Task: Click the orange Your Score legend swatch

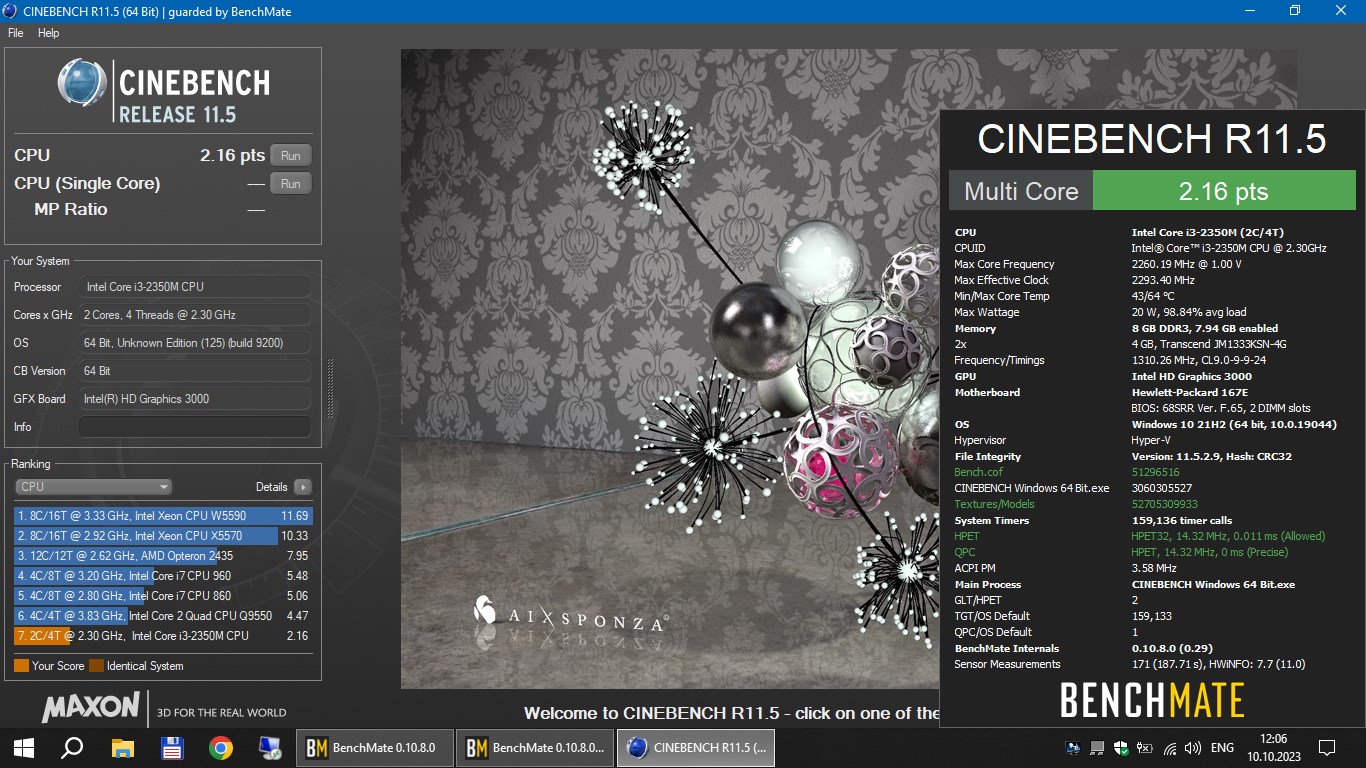Action: (x=21, y=666)
